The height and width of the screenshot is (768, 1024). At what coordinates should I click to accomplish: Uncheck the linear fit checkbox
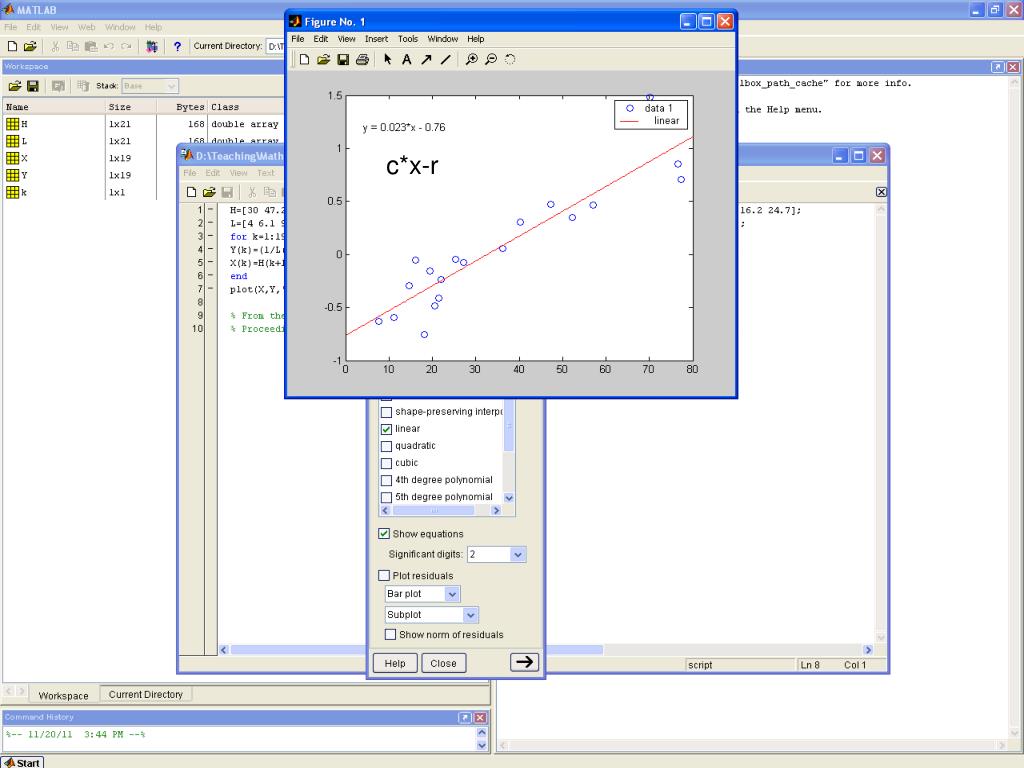coord(386,429)
